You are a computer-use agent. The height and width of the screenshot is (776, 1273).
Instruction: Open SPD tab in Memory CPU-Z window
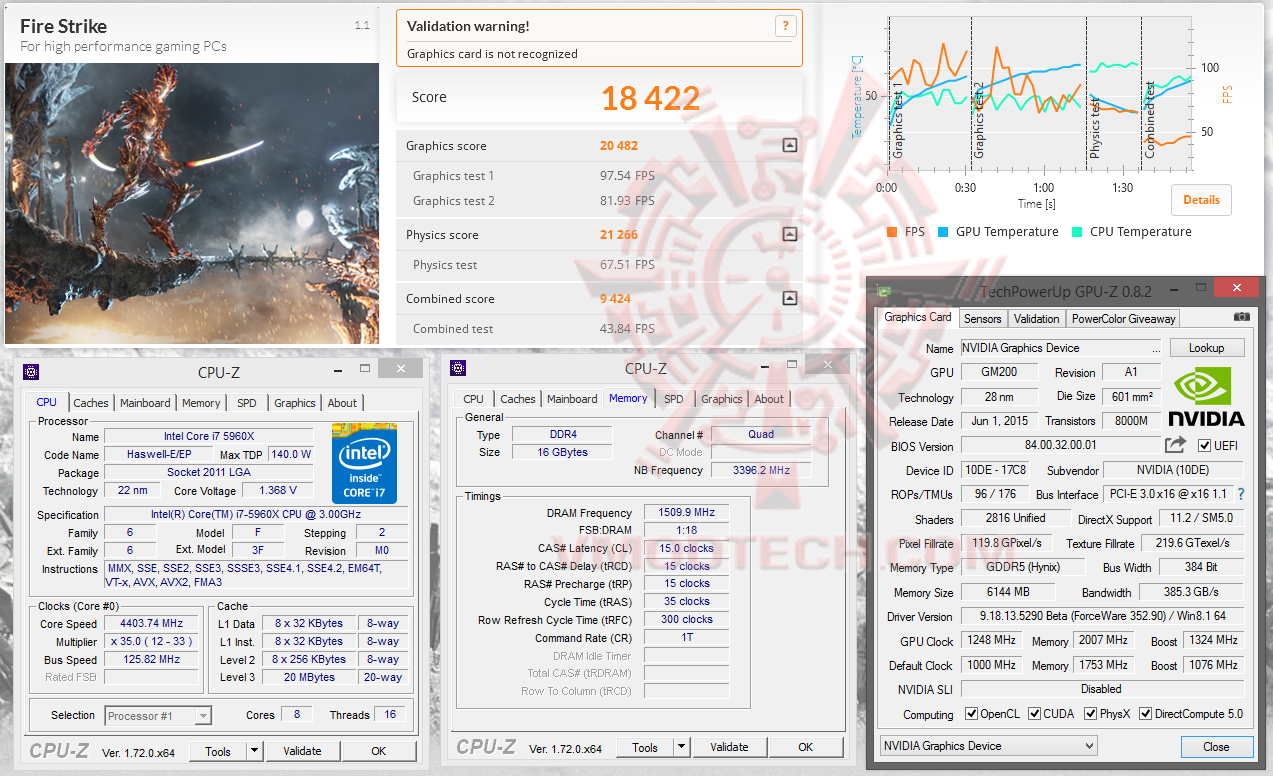674,398
